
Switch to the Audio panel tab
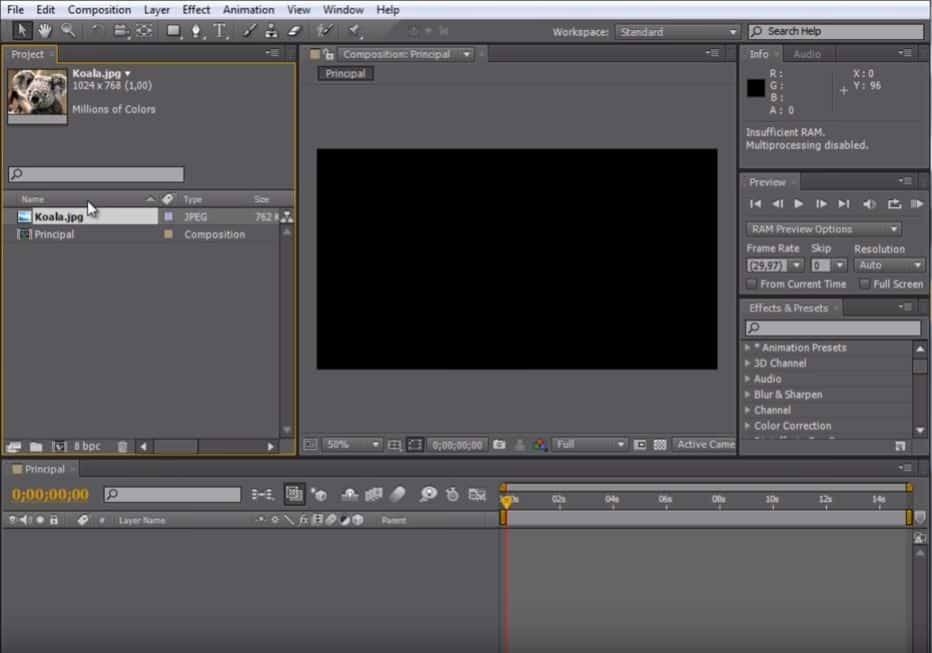pyautogui.click(x=807, y=54)
